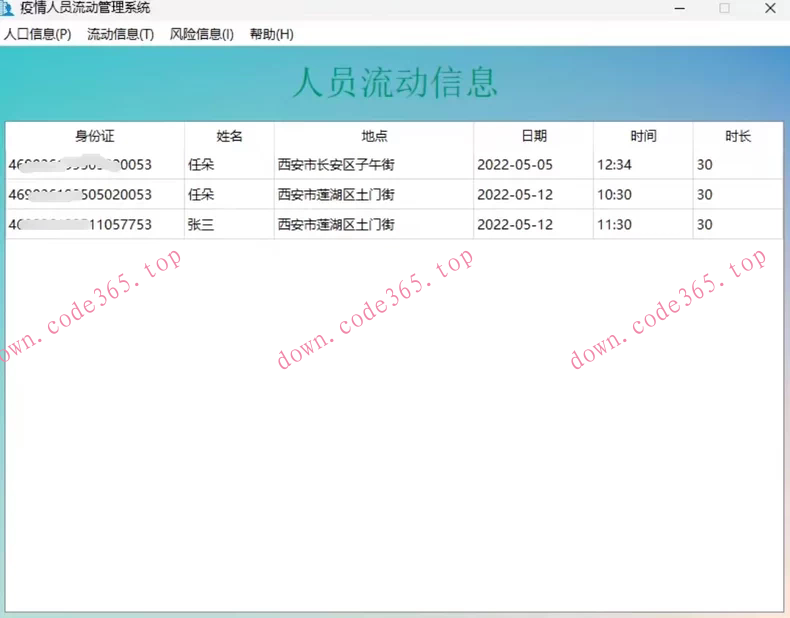Click duration 30 in the 12:34 row
790x618 pixels.
[704, 165]
